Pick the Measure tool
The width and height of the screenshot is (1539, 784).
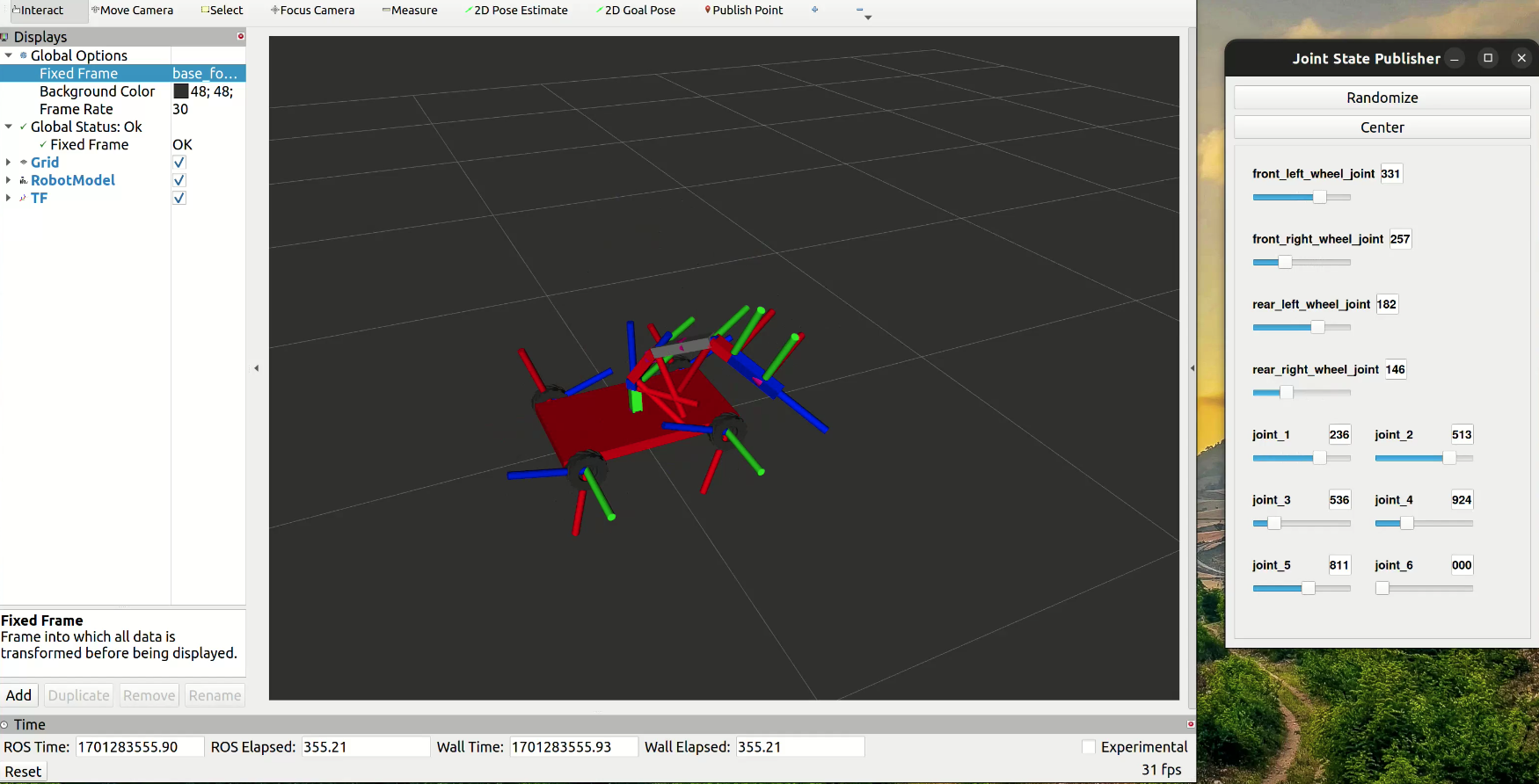410,11
